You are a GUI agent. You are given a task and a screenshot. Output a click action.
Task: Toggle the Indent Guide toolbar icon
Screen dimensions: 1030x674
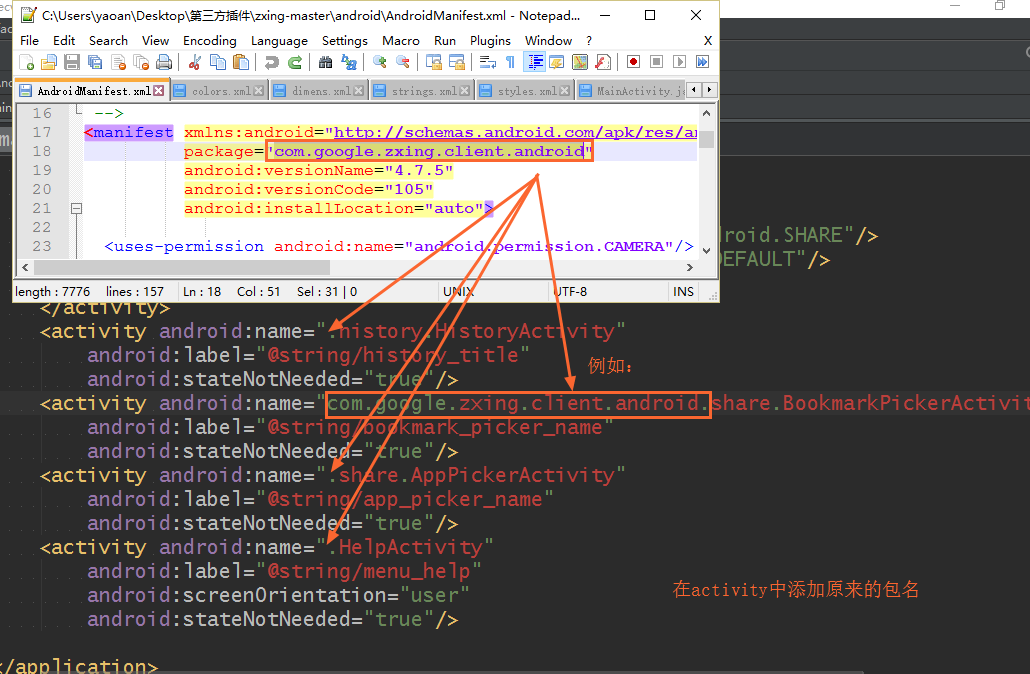tap(535, 62)
